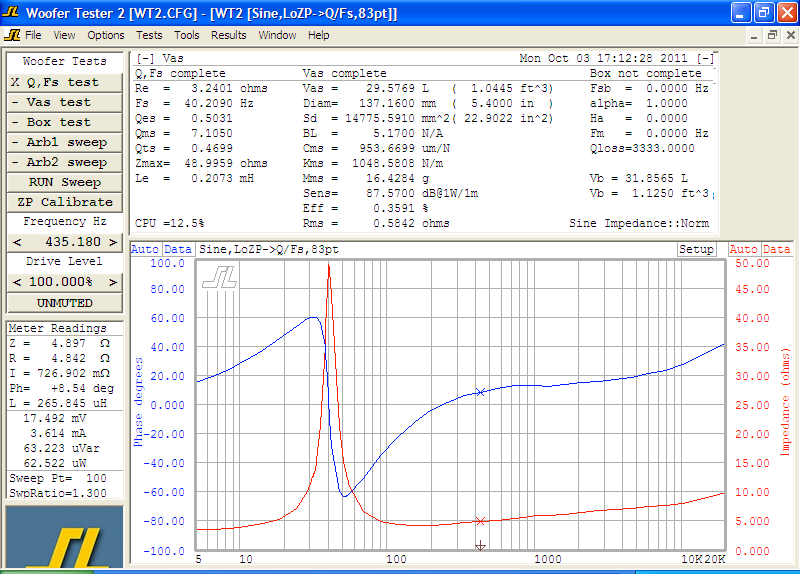This screenshot has height=574, width=800.
Task: Click the 435.180 frequency value
Action: pos(72,242)
